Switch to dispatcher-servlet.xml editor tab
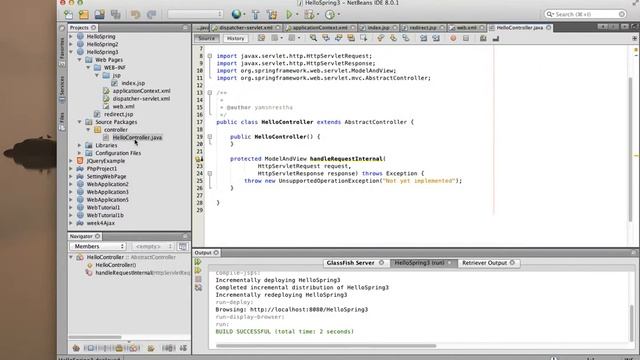640x360 pixels. click(246, 27)
